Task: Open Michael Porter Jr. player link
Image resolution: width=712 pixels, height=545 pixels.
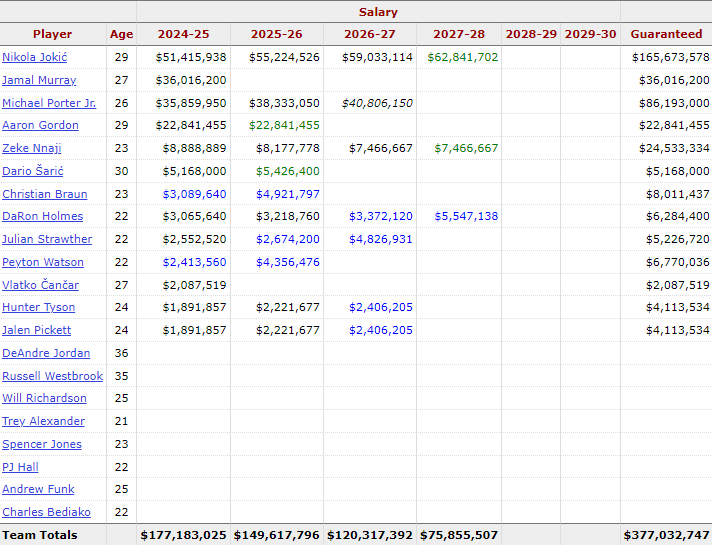Action: (x=49, y=103)
